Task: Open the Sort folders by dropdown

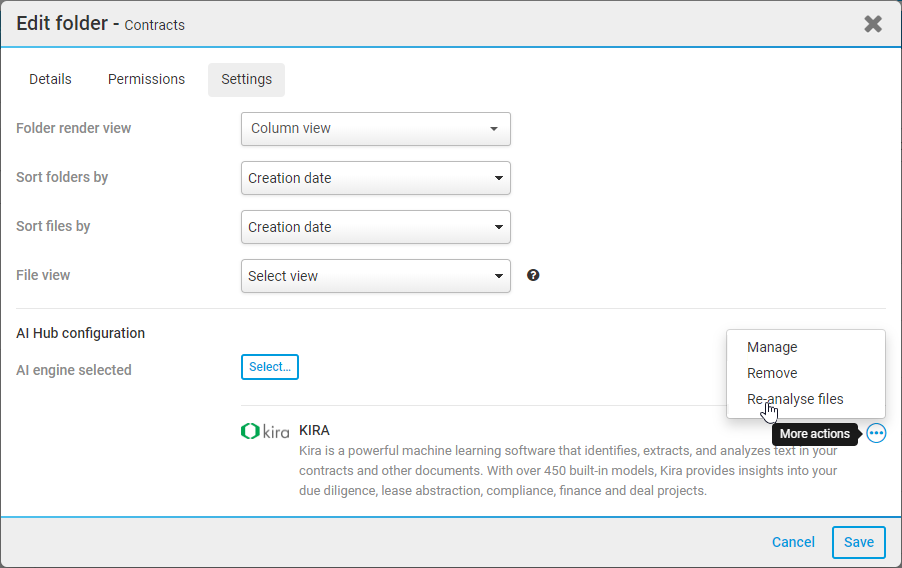Action: (x=375, y=178)
